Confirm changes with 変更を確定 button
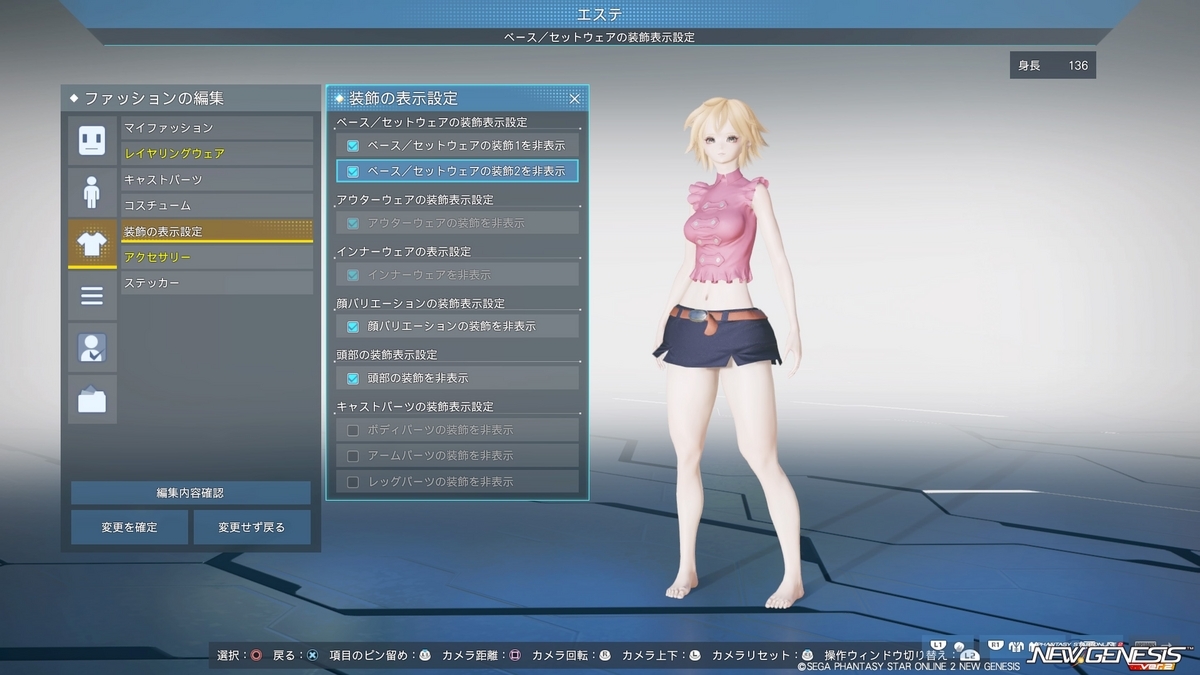 [x=129, y=527]
